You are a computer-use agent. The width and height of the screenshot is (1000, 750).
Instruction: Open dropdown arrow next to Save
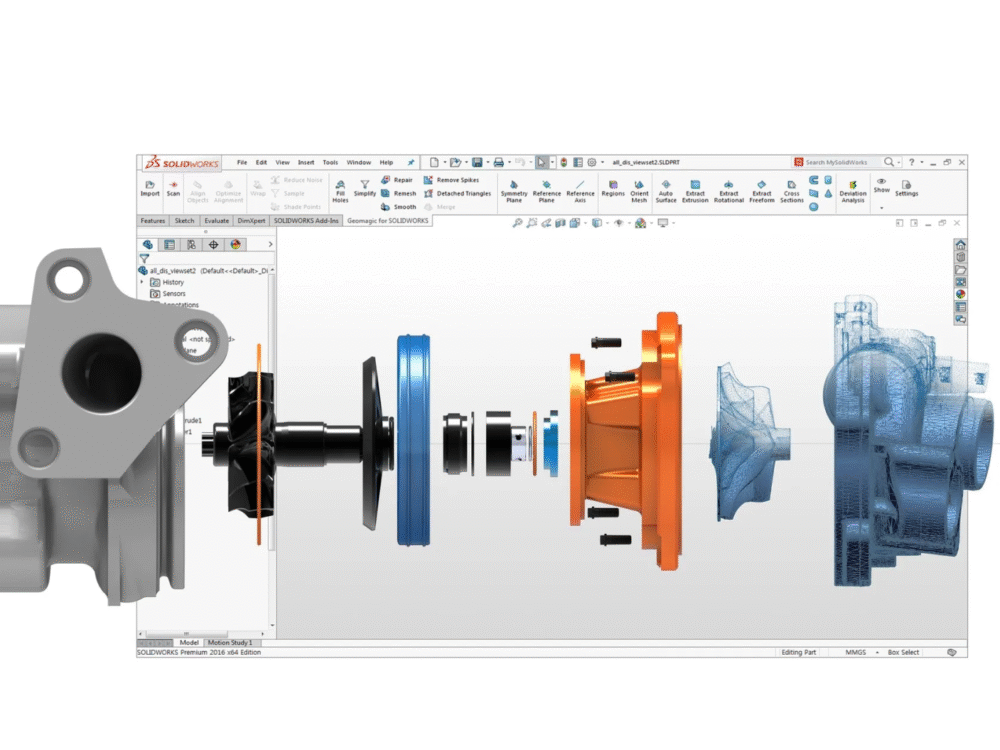[x=488, y=163]
